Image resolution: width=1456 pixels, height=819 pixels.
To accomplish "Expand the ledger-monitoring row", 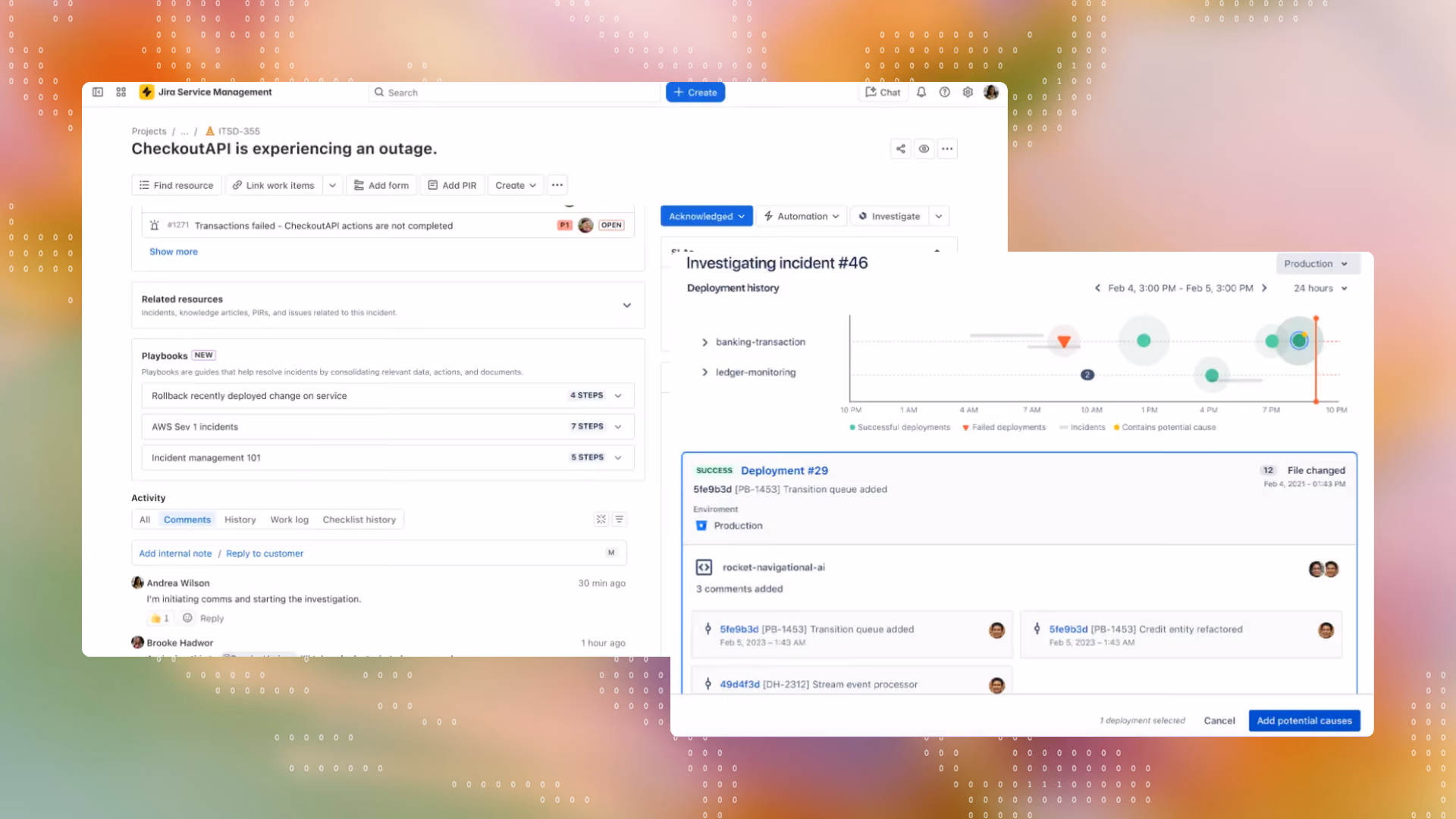I will (704, 372).
